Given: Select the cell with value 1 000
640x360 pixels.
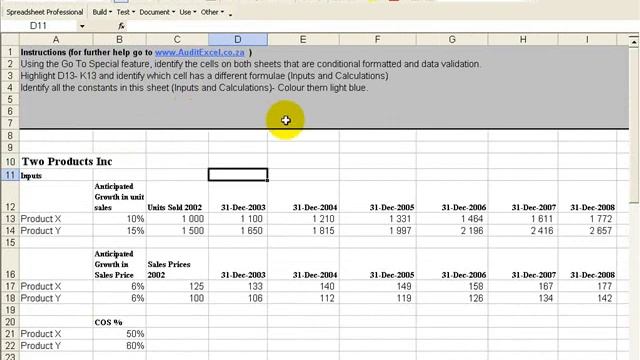Looking at the screenshot, I should click(177, 219).
